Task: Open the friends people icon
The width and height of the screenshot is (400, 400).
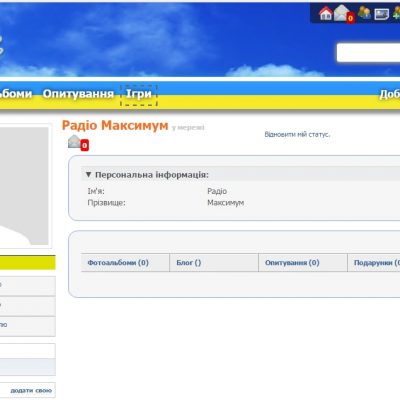Action: [x=364, y=13]
